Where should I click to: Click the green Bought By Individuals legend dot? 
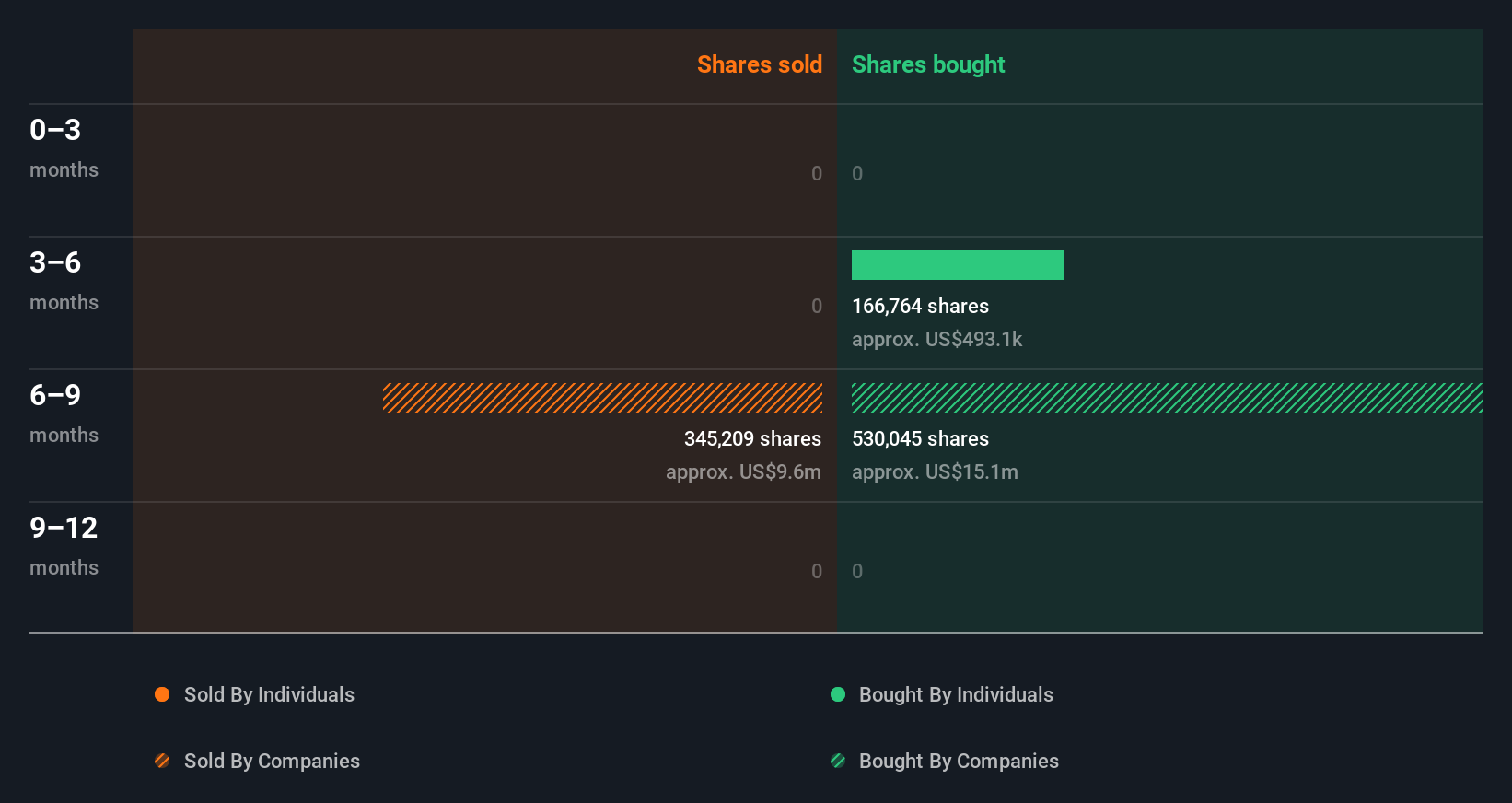point(838,694)
